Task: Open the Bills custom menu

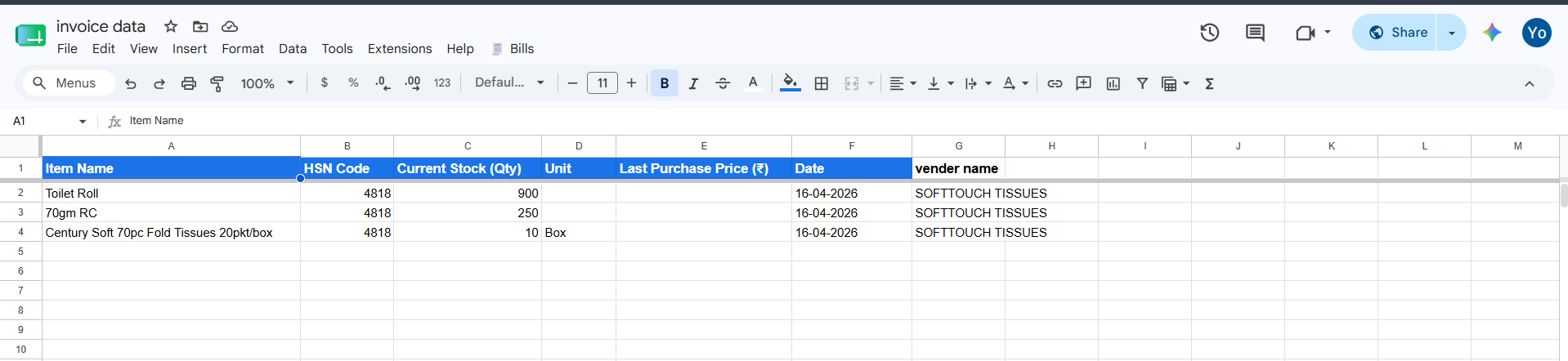Action: pyautogui.click(x=513, y=49)
